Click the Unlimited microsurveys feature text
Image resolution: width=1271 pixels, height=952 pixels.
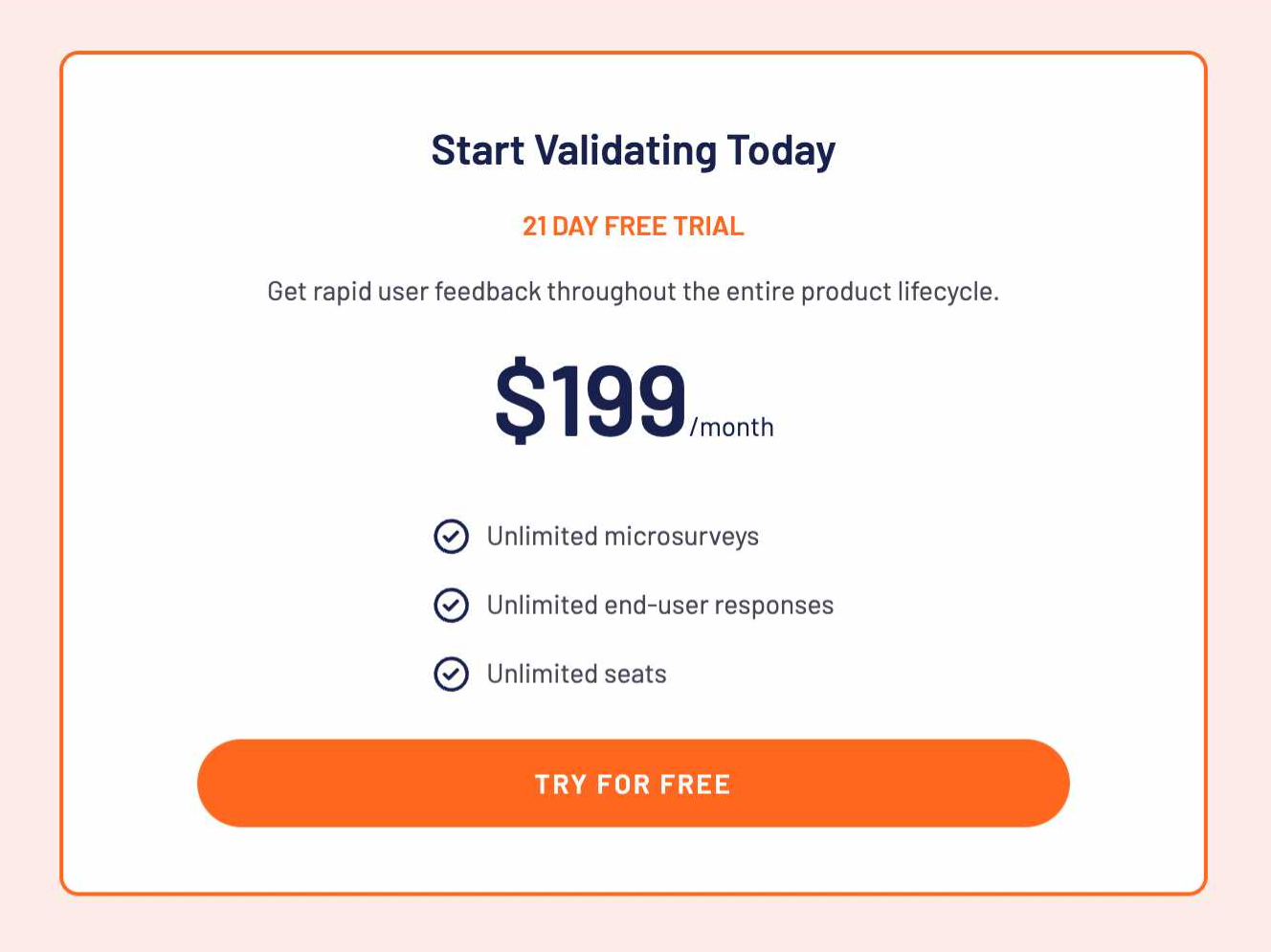pos(622,537)
